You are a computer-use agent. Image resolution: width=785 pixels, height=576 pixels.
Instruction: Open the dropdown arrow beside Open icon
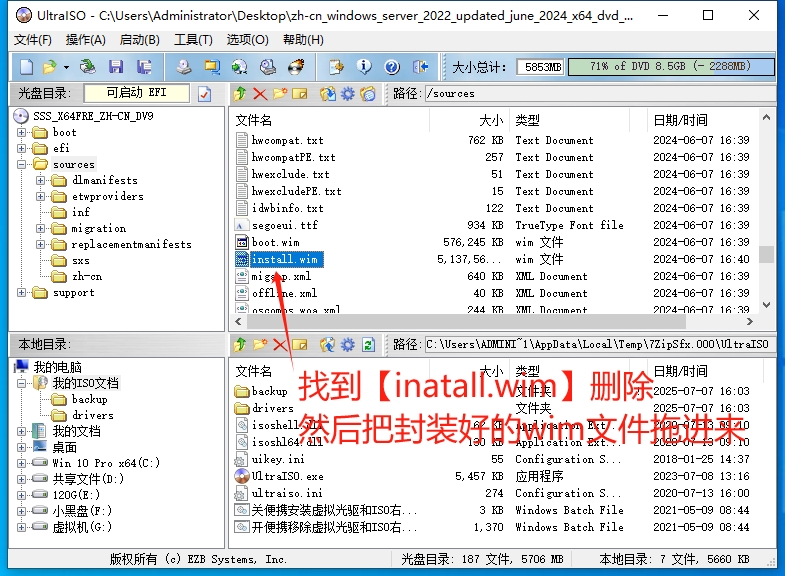(66, 67)
